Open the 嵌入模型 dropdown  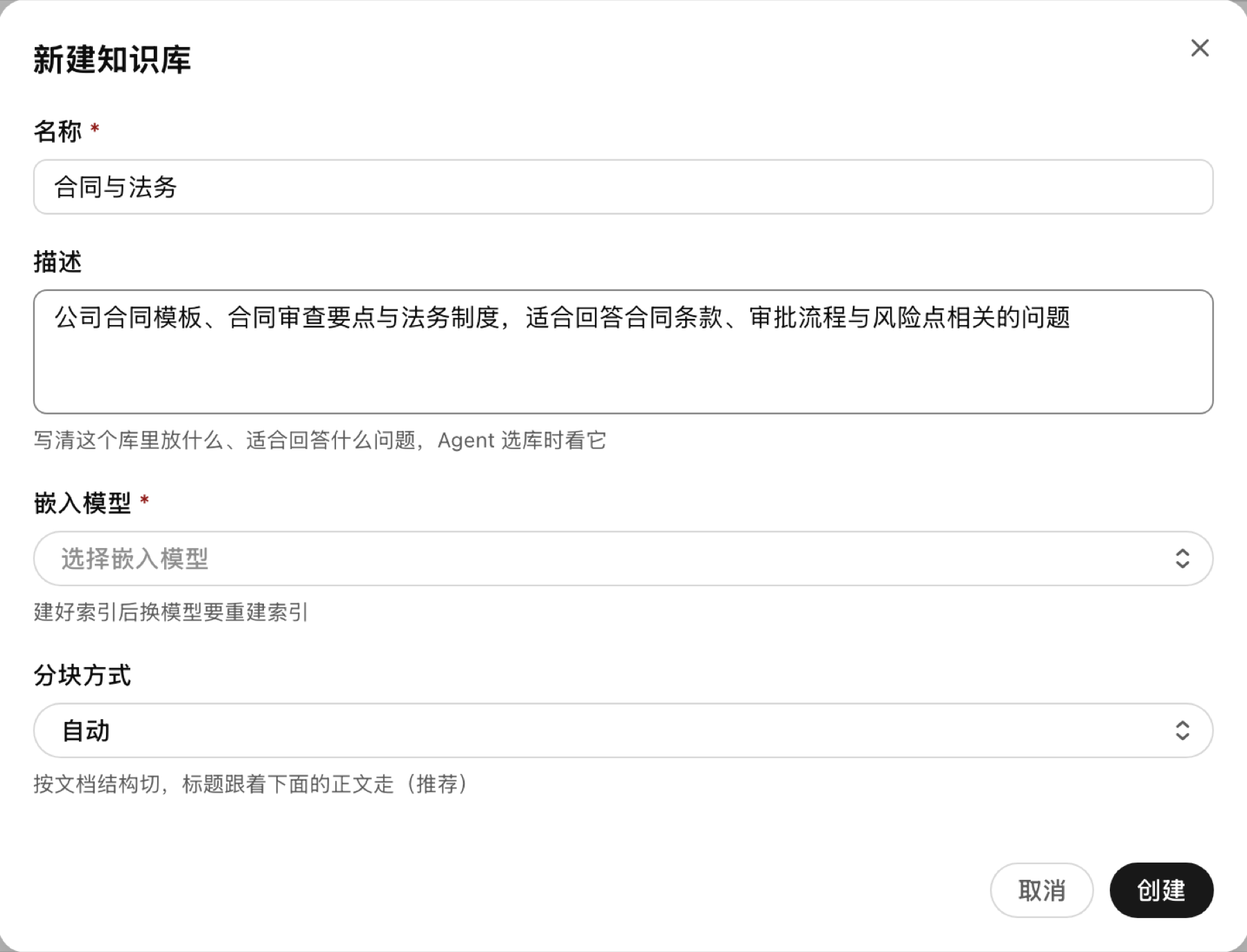(x=623, y=558)
